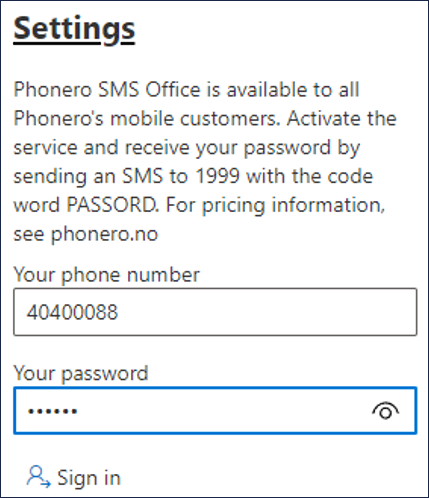
Task: Click empty space in the phone number box
Action: [x=267, y=312]
